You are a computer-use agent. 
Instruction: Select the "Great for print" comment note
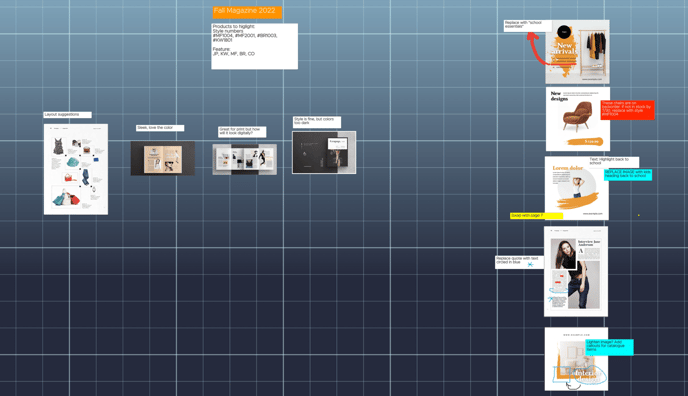(x=242, y=132)
